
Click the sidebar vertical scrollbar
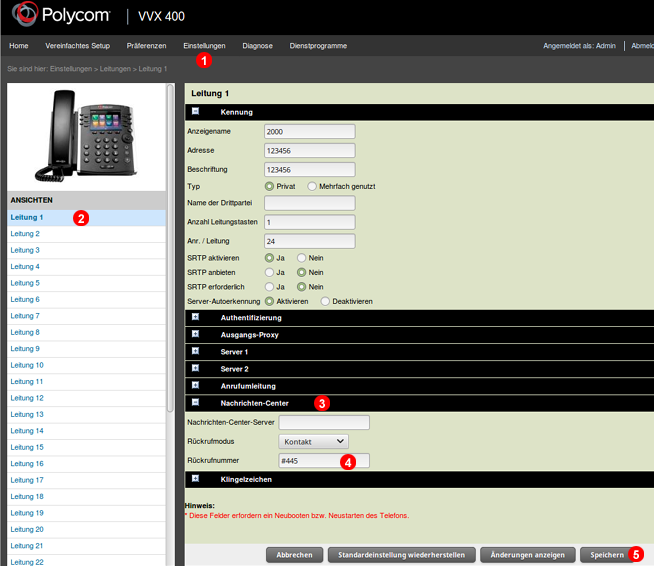click(170, 248)
